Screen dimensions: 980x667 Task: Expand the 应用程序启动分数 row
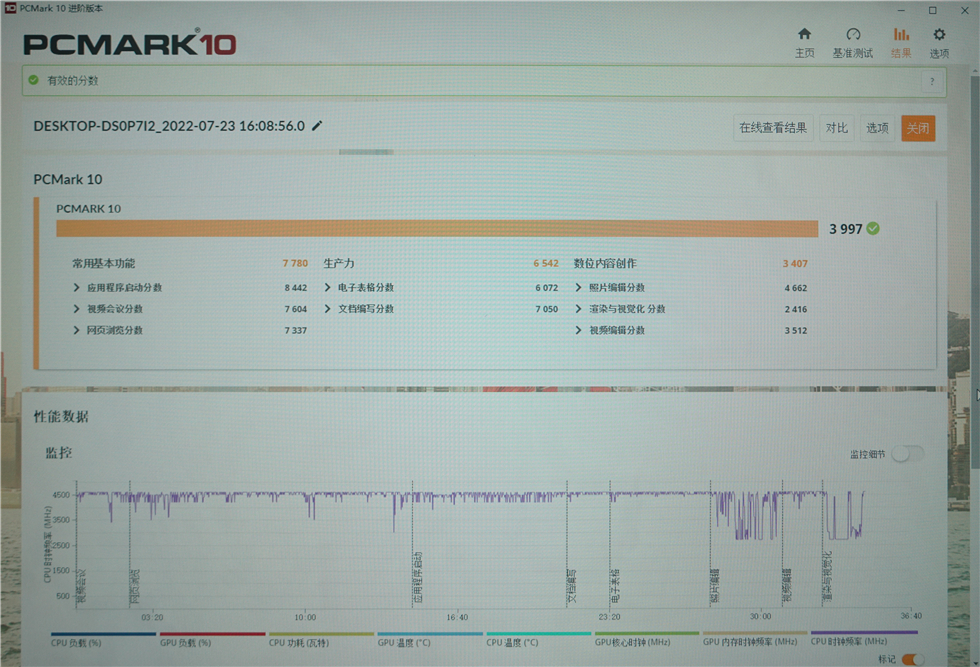(76, 288)
